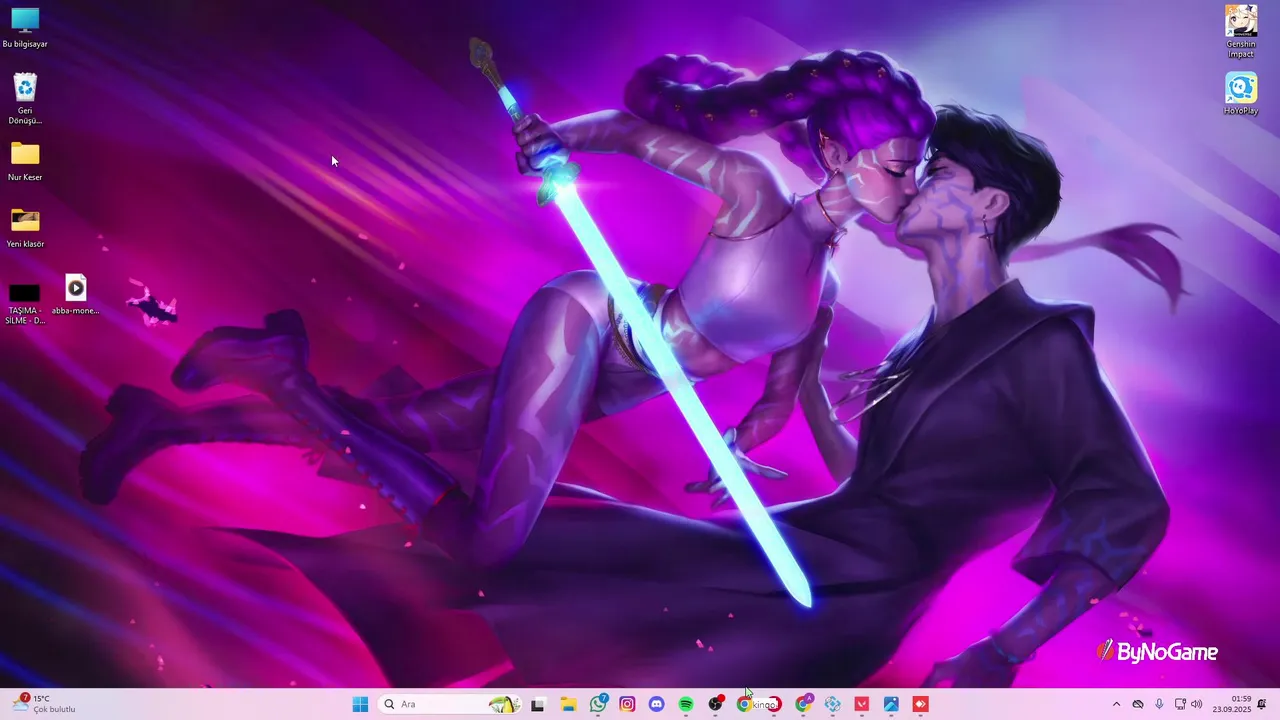This screenshot has width=1280, height=720.
Task: Open the volume speaker tray icon
Action: pos(1197,704)
